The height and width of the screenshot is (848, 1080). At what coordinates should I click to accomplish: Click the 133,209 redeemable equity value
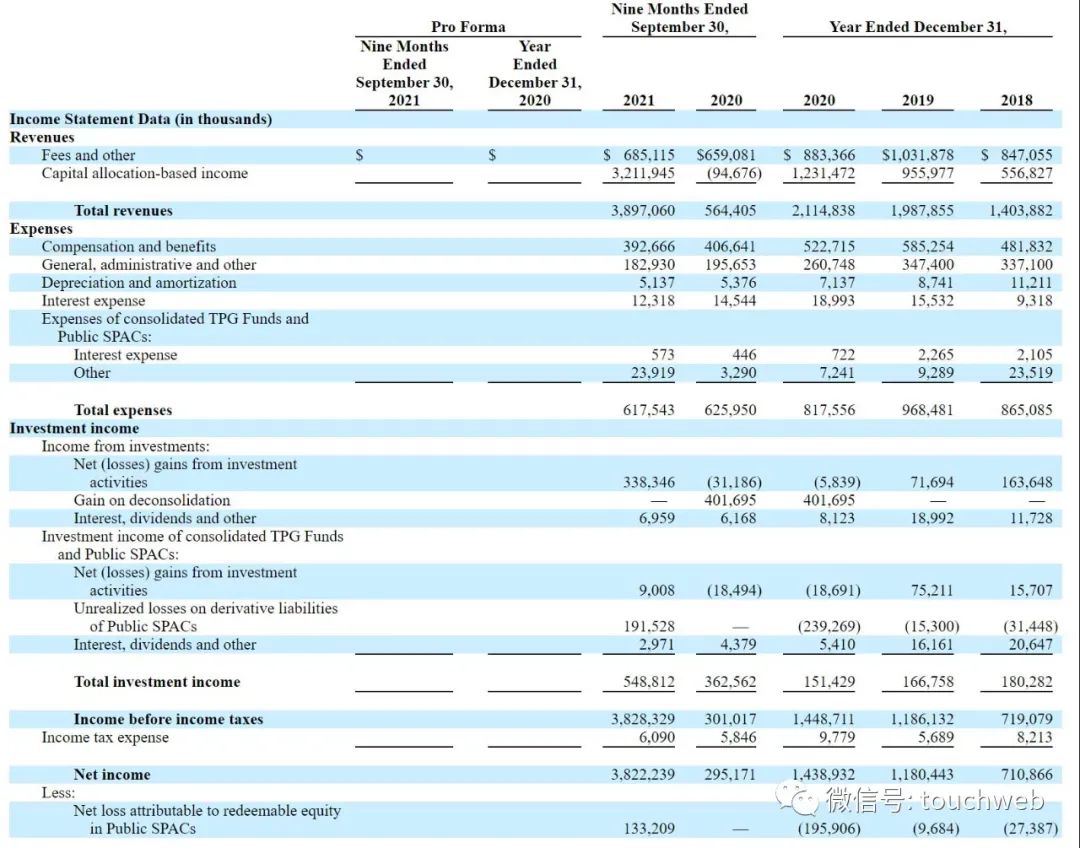pos(649,829)
